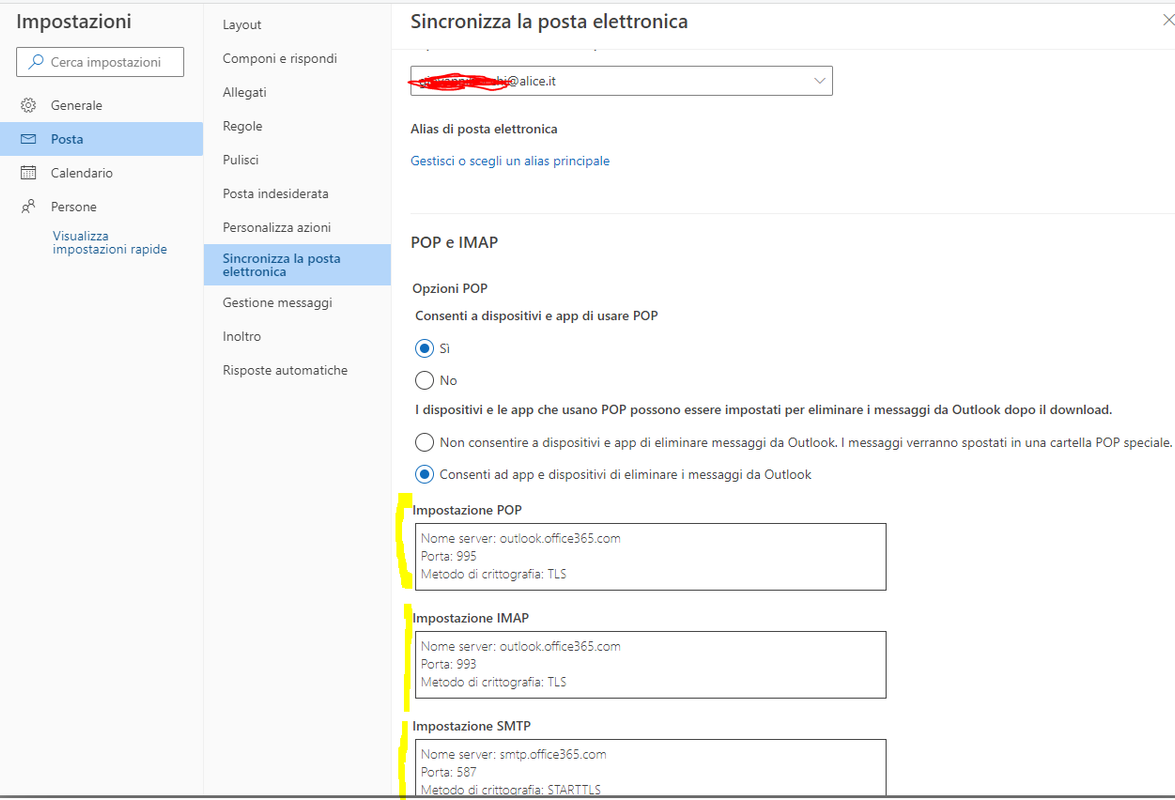Click IMAP 'Metodo di crittografia: TLS' line
This screenshot has height=800, width=1175.
tap(493, 682)
